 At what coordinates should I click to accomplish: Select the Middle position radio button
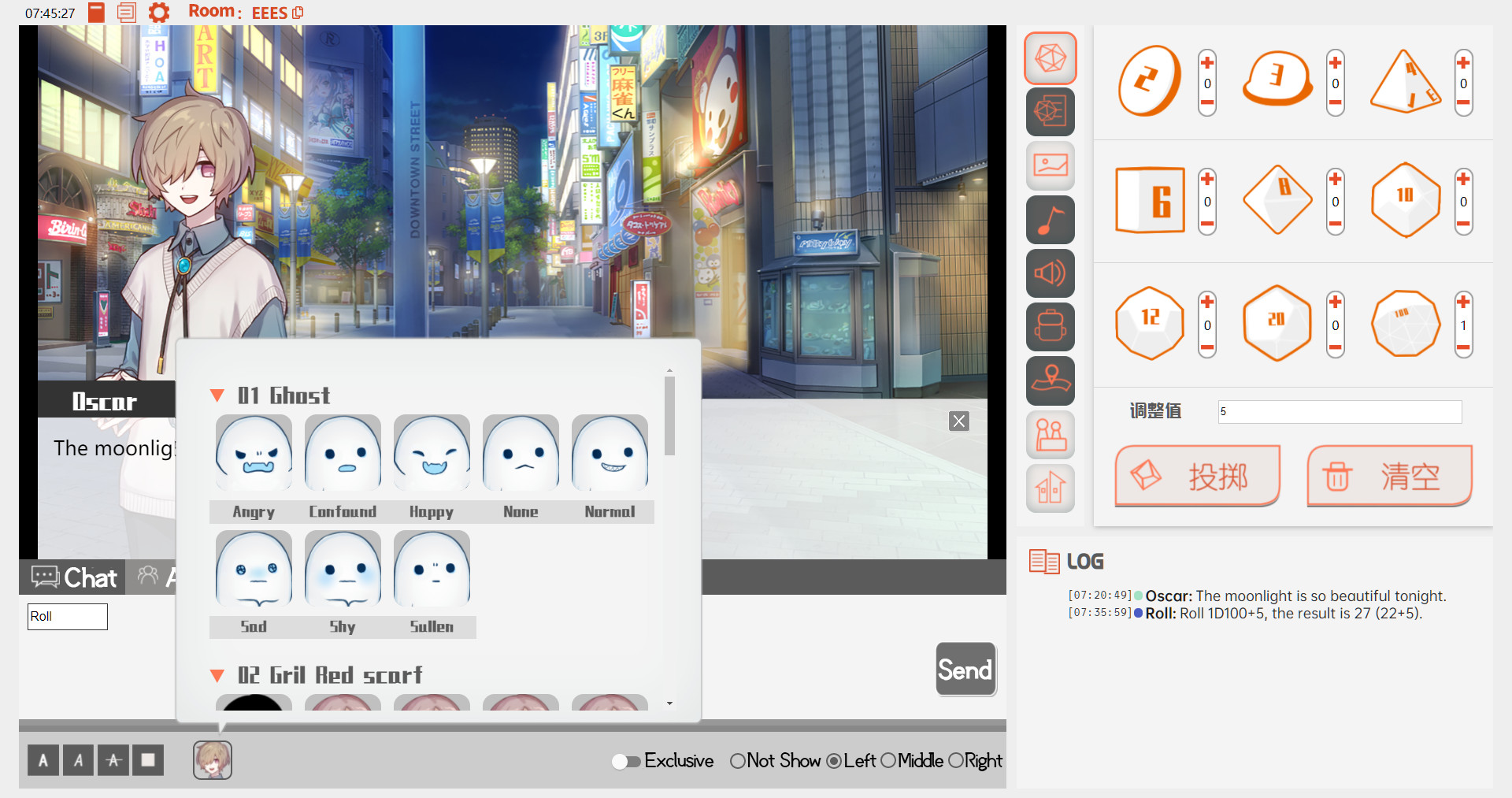tap(891, 761)
